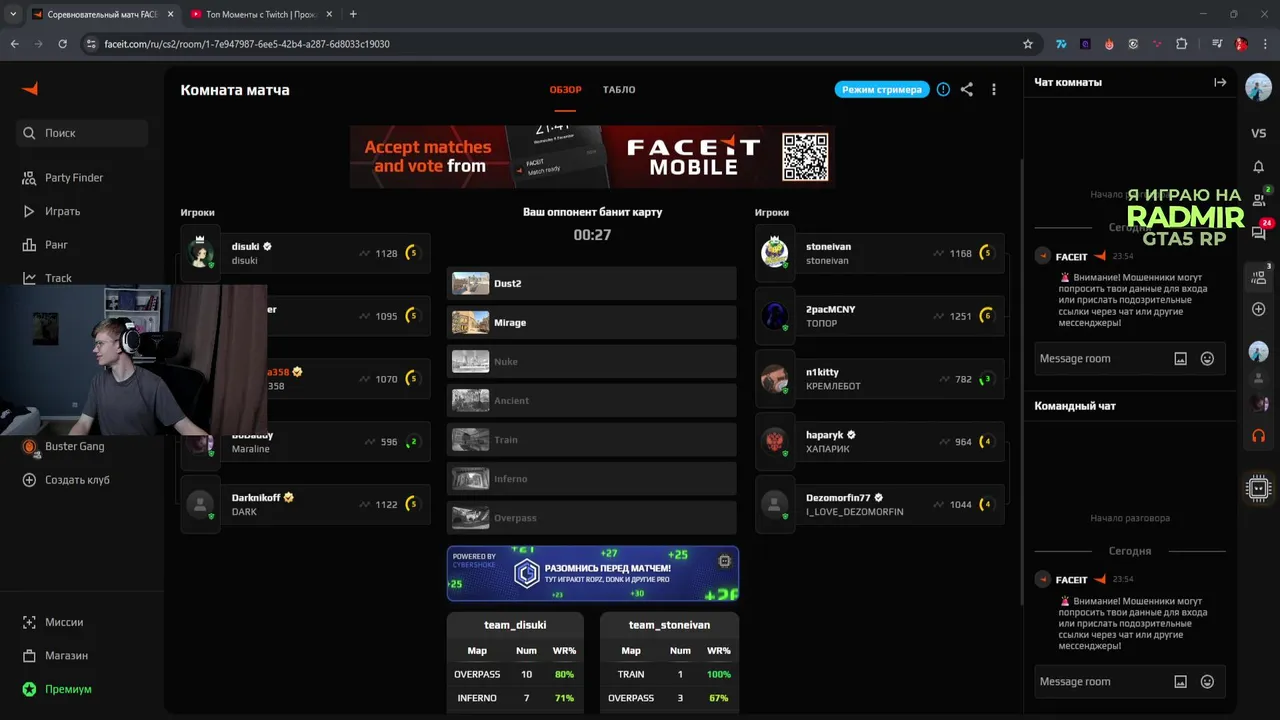The image size is (1280, 720).
Task: Open player Darknikoff's card
Action: tap(306, 504)
